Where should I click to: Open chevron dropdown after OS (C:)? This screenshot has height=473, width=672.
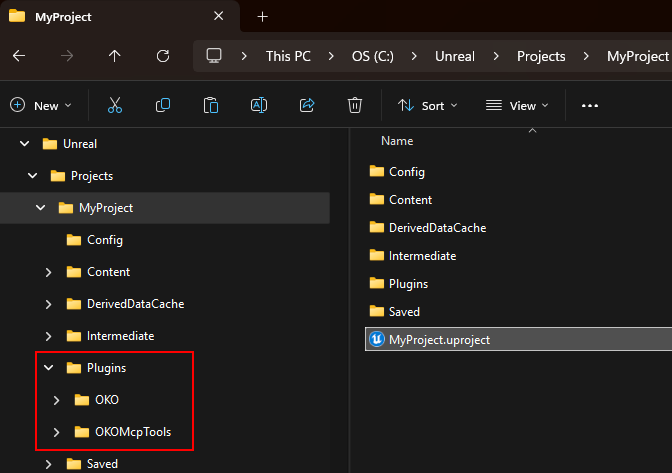tap(414, 56)
